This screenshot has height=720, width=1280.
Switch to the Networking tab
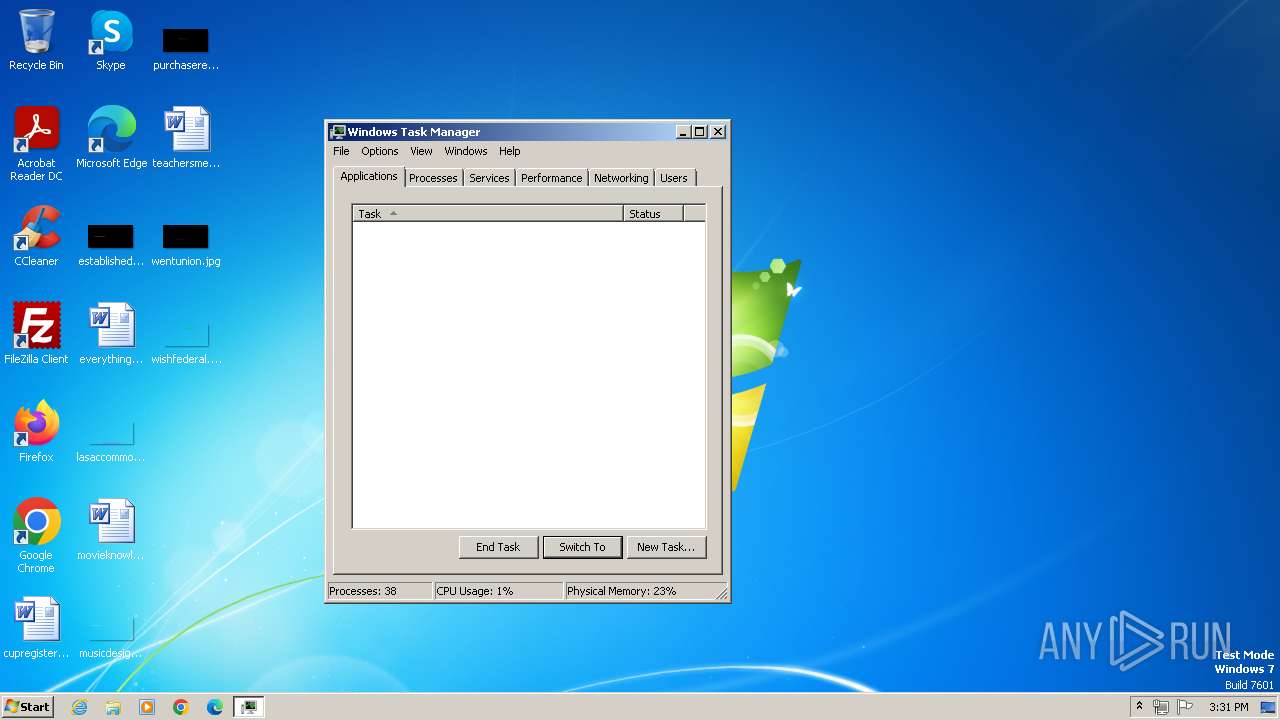621,178
